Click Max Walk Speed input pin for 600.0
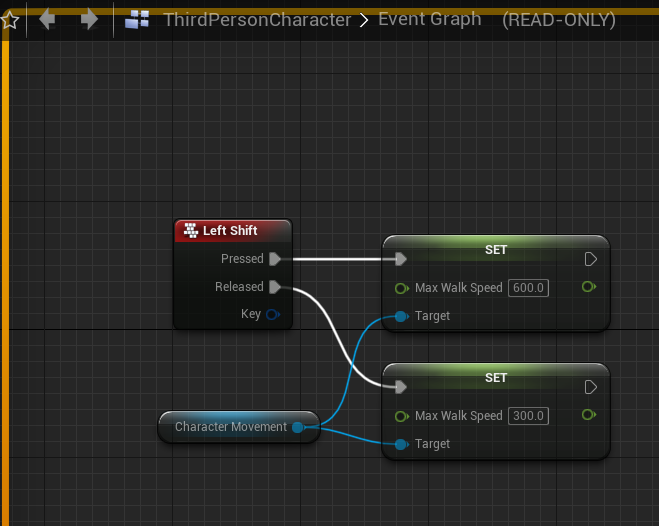This screenshot has height=526, width=659. (401, 288)
